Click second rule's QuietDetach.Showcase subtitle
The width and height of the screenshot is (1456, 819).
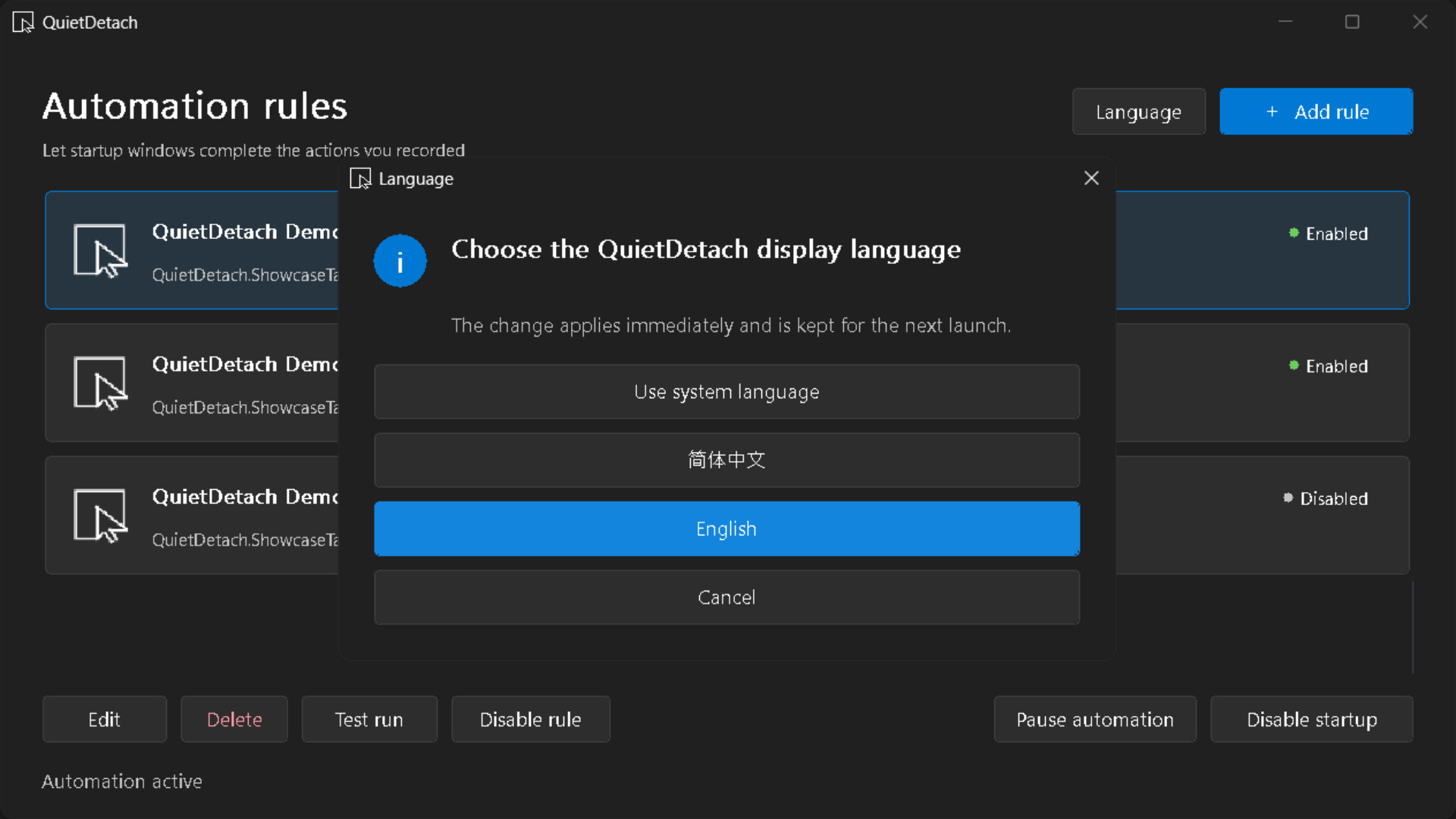click(x=244, y=407)
